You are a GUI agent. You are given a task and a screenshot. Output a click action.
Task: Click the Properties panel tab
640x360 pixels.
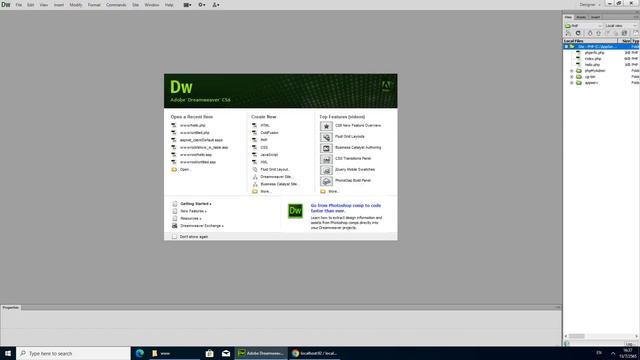[x=11, y=307]
